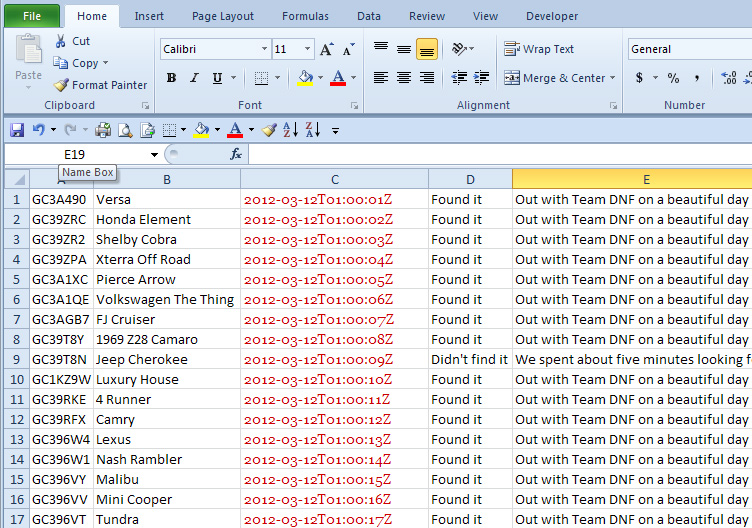Viewport: 752px width, 528px height.
Task: Click the Cut scissors icon
Action: click(60, 41)
